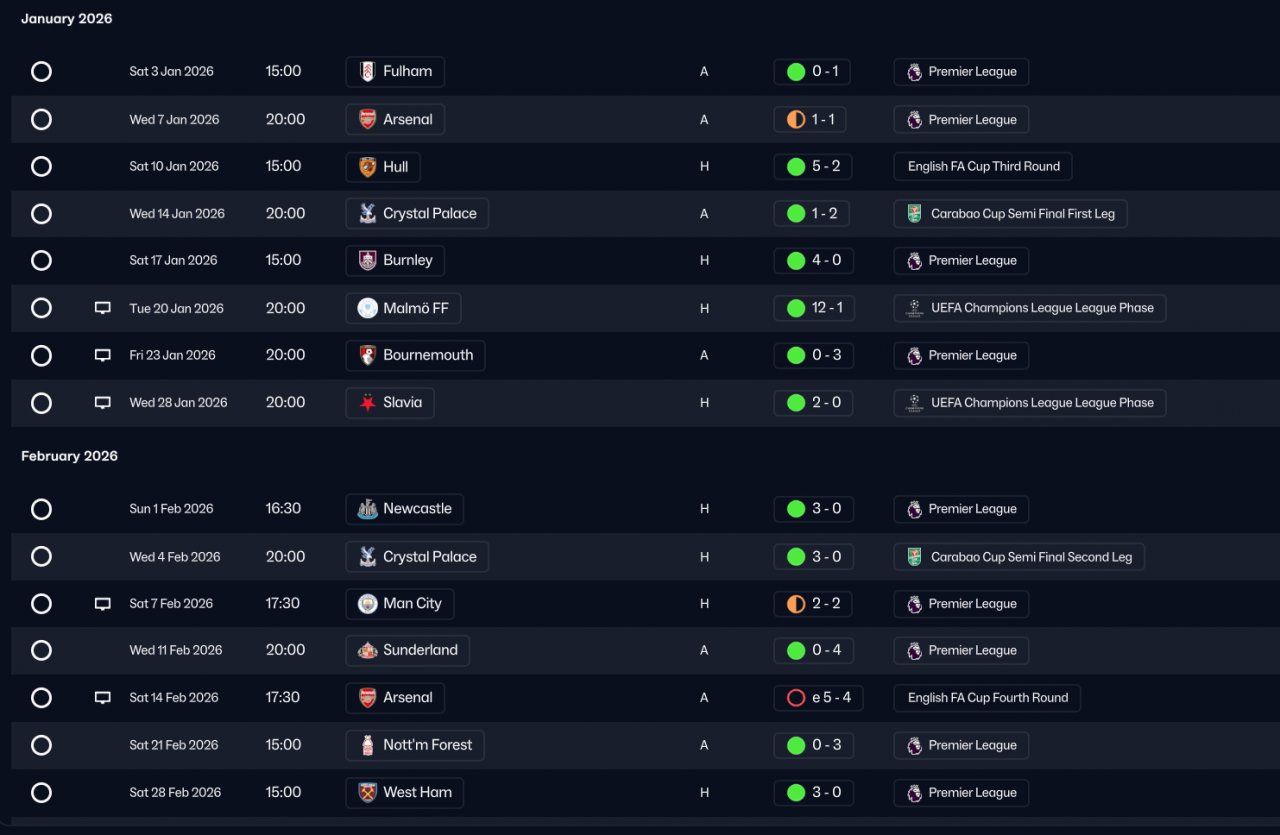Click Champions League logo on the Slavia row
The width and height of the screenshot is (1280, 835).
(x=914, y=403)
